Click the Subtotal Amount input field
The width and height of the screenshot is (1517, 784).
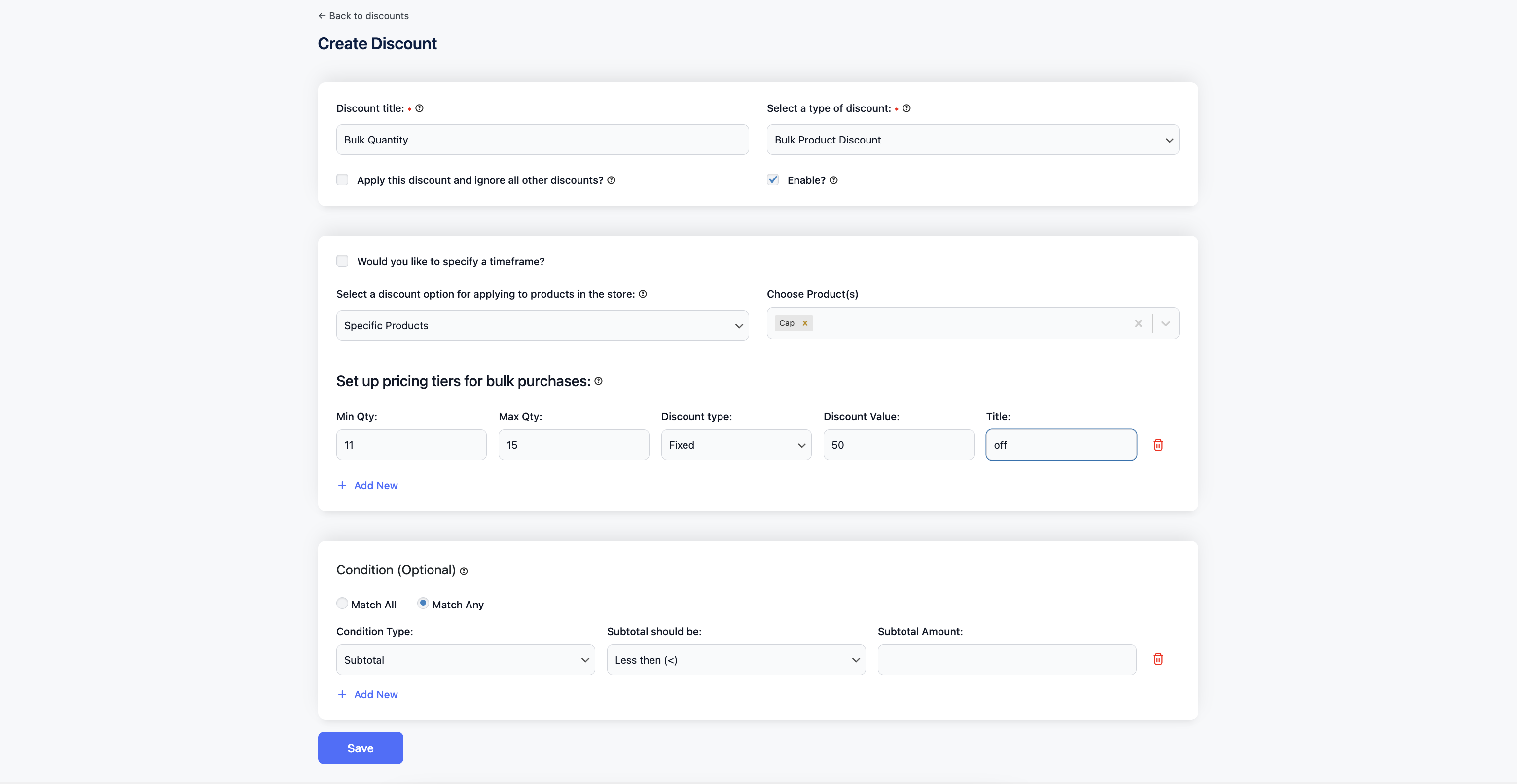coord(1006,659)
